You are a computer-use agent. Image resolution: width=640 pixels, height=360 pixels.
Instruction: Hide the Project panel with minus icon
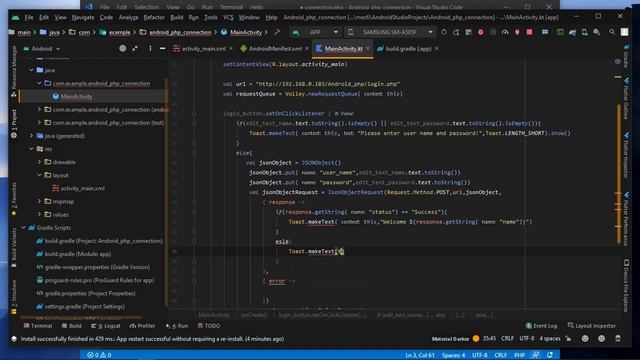[162, 49]
